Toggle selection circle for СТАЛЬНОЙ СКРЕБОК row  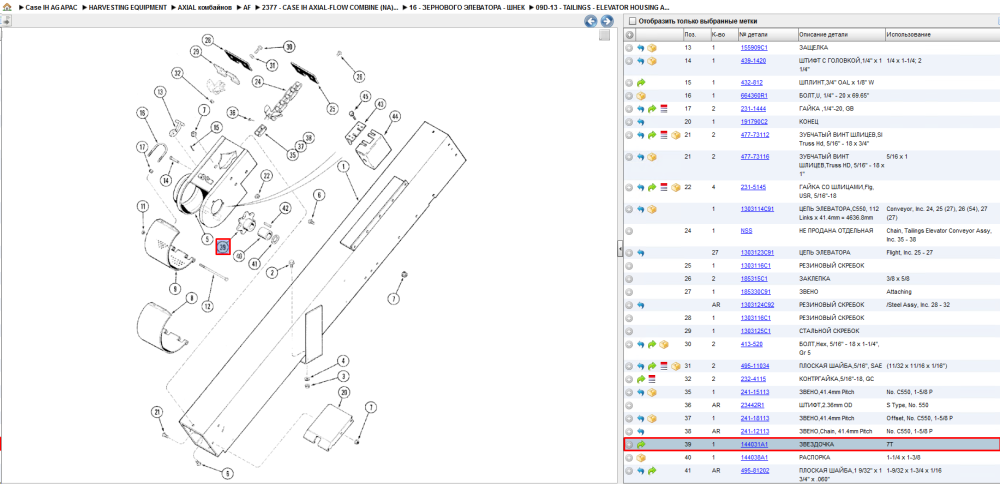(629, 331)
